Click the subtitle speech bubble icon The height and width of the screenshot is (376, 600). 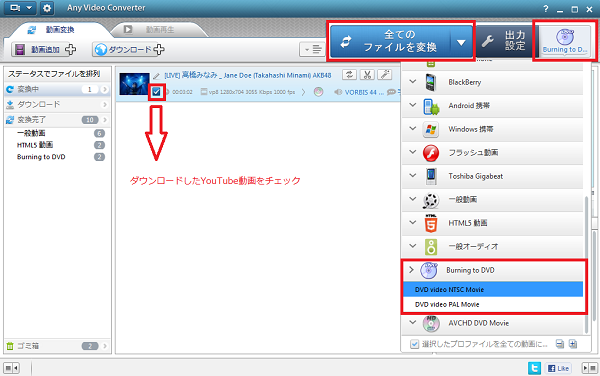tap(391, 92)
